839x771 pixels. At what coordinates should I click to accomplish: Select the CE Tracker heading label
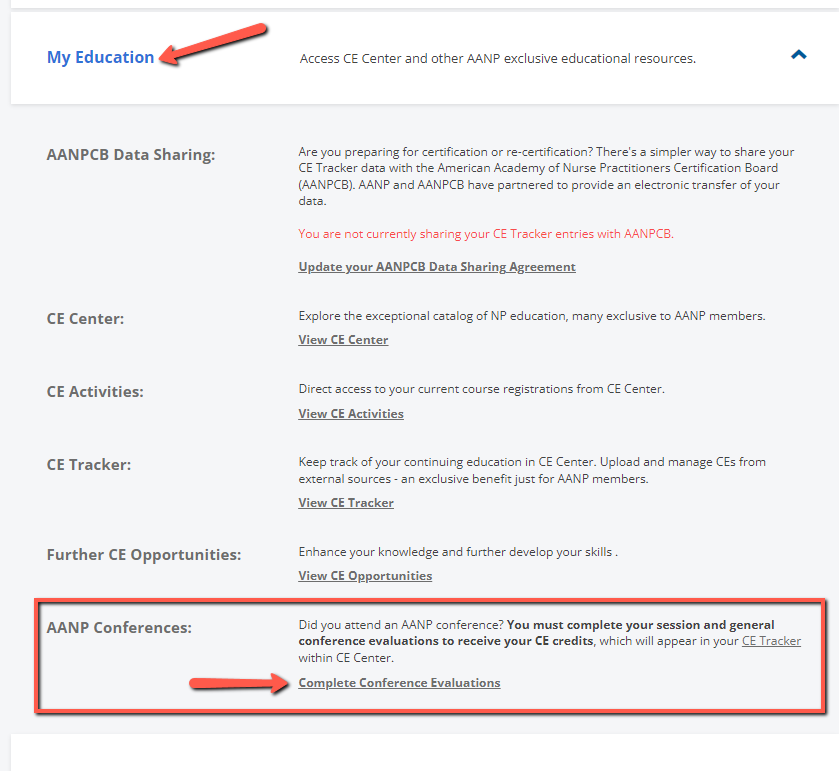click(x=88, y=465)
